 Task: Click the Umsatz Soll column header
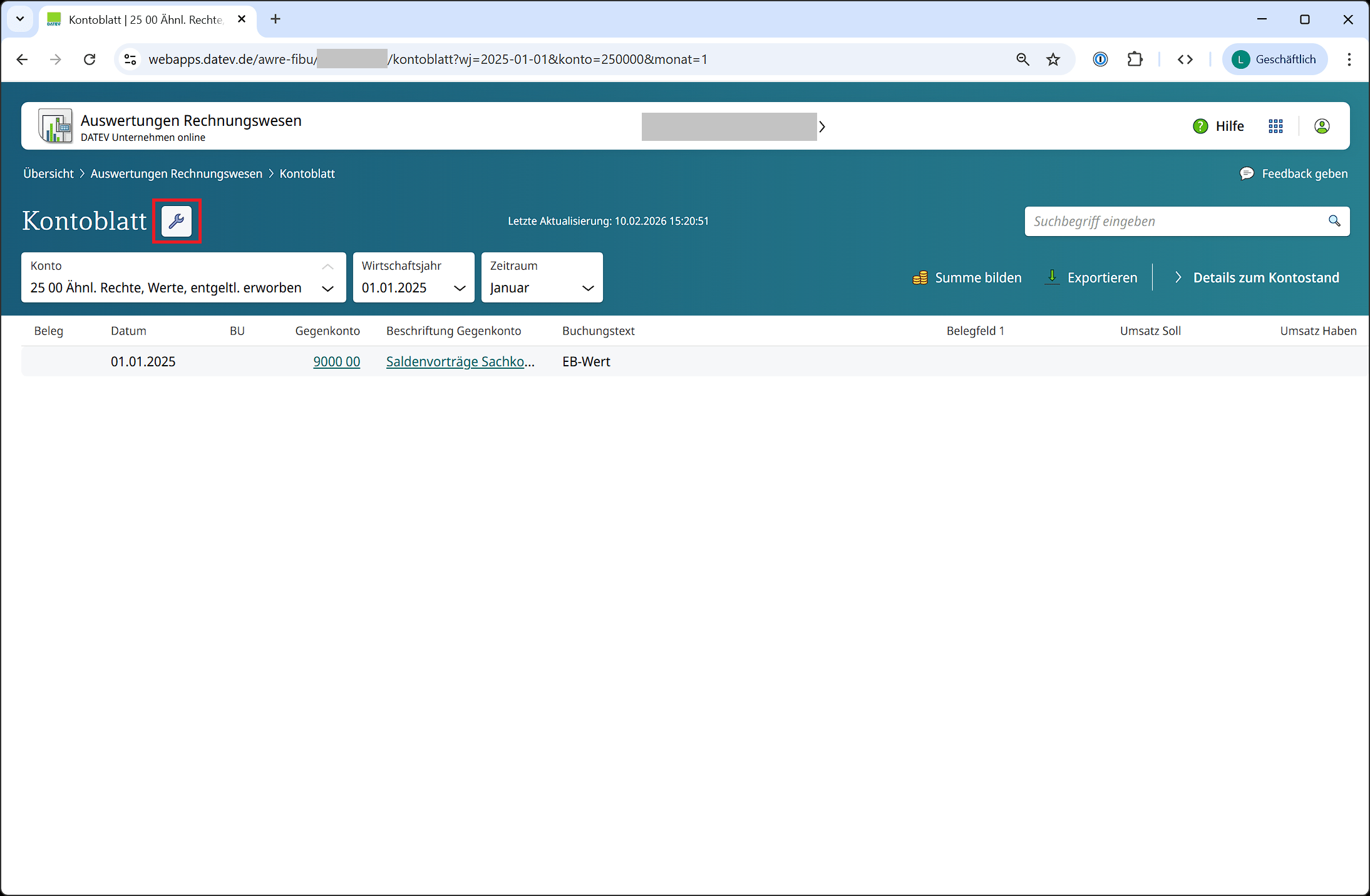click(1150, 331)
